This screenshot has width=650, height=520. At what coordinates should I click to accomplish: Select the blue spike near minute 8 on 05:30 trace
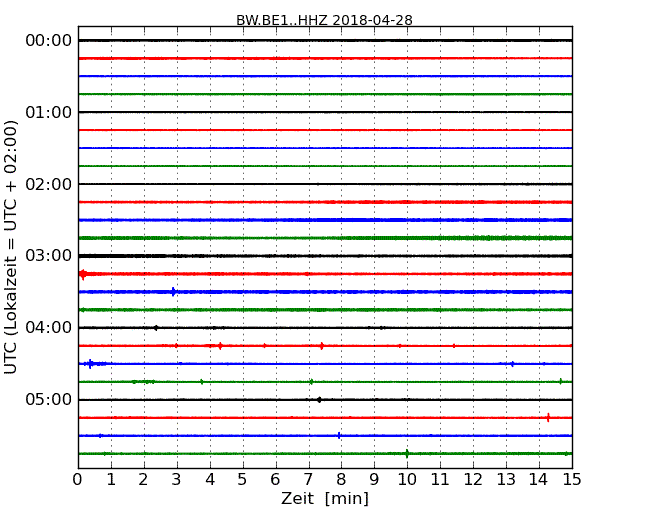pos(339,435)
